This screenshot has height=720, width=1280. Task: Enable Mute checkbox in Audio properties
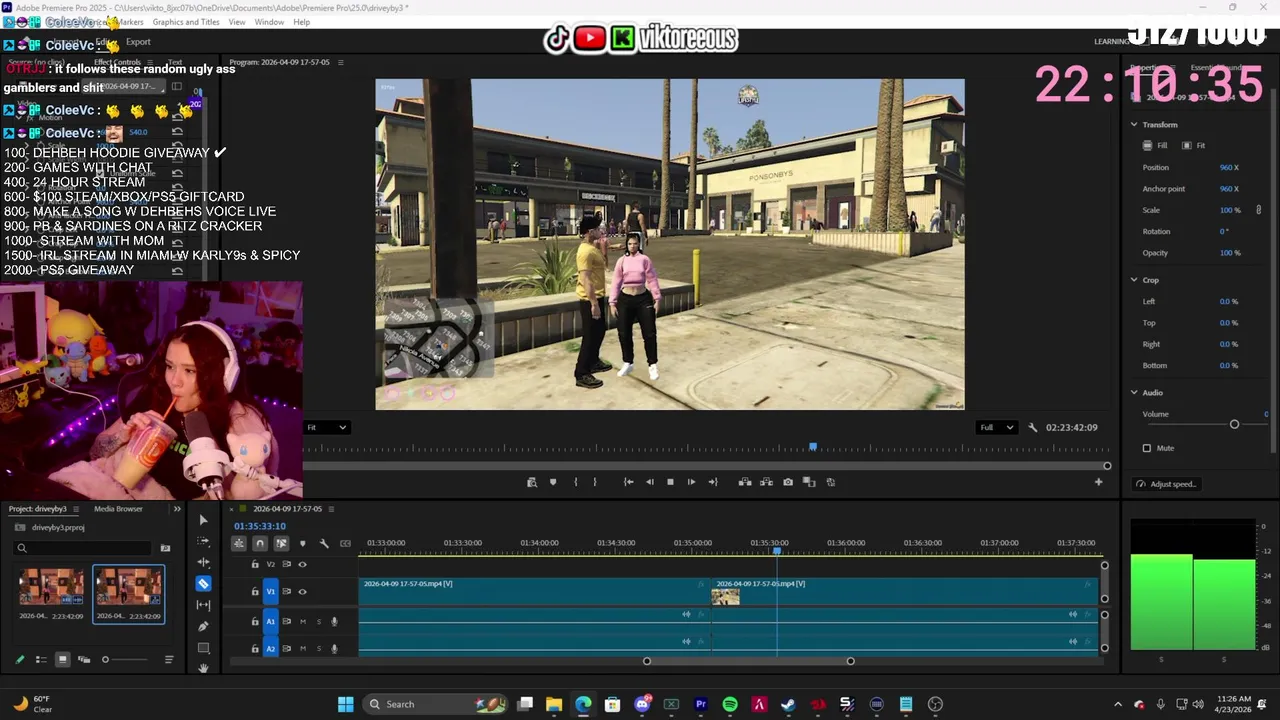coord(1147,448)
